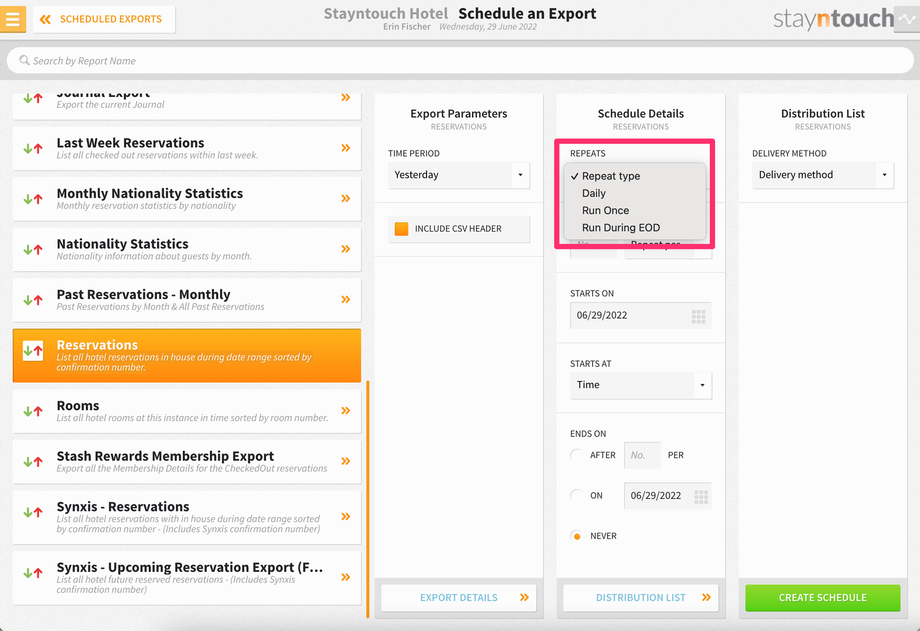Click the Stash Rewards Membership Export arrows icon
This screenshot has height=631, width=920.
pos(33,462)
